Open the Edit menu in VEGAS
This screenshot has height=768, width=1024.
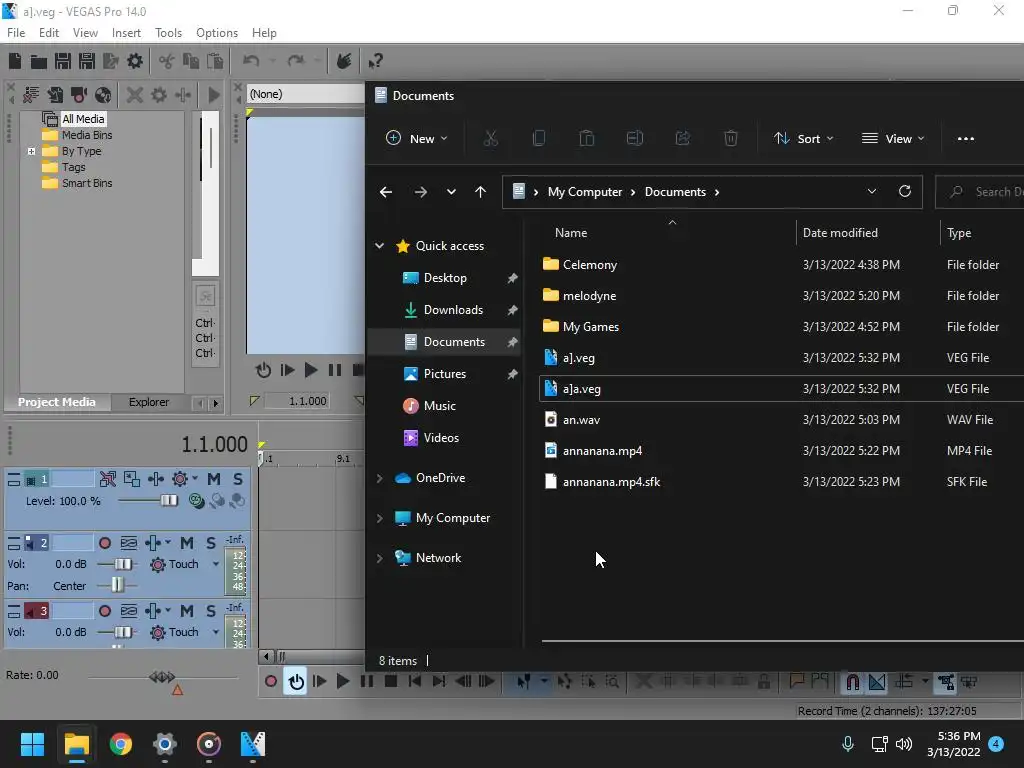(x=49, y=33)
